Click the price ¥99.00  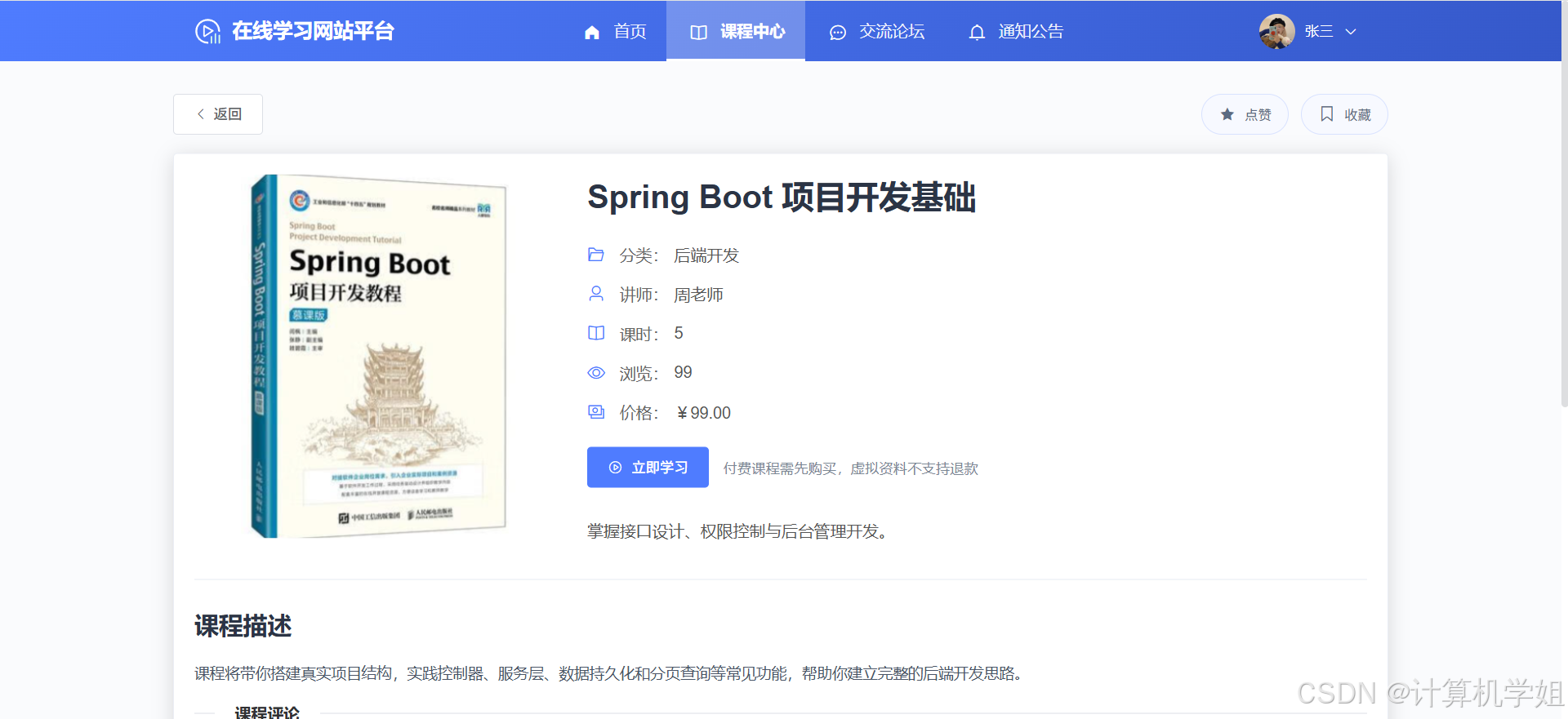tap(703, 413)
